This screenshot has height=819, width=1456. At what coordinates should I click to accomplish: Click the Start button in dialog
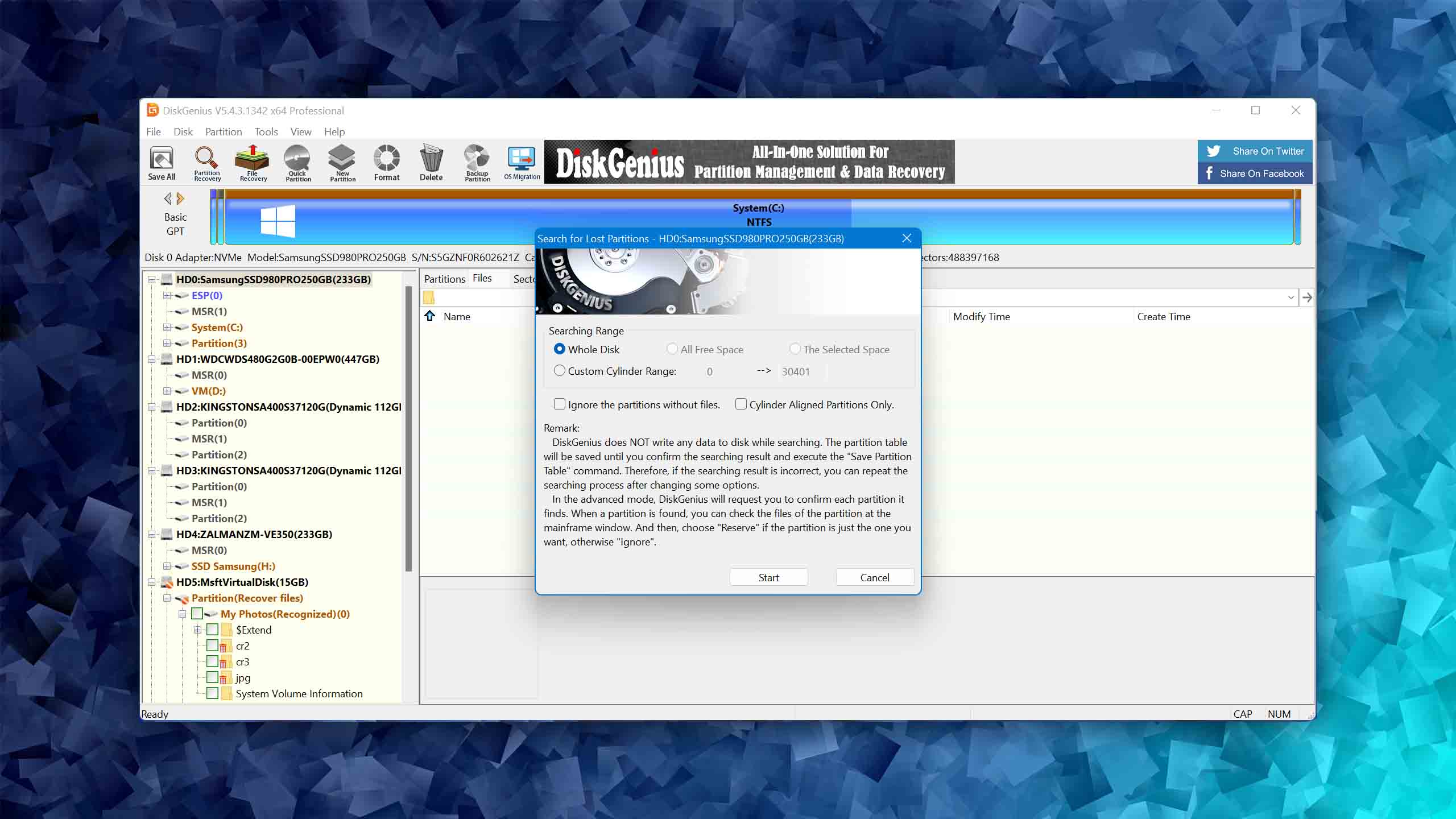[x=768, y=577]
